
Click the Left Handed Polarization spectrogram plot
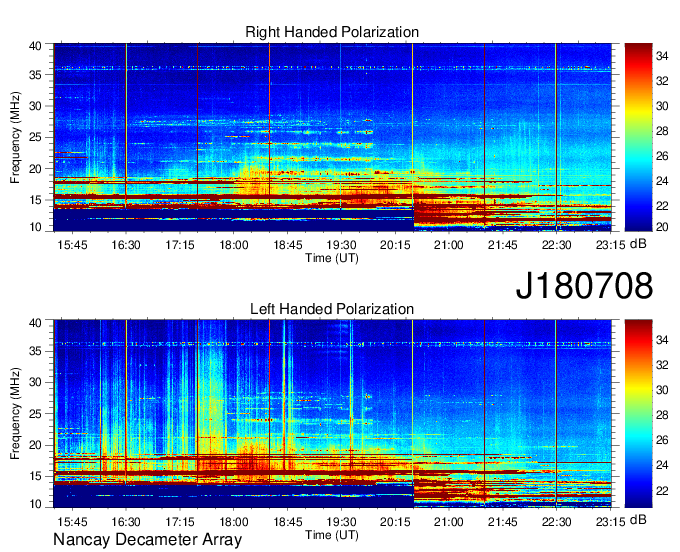tap(332, 414)
